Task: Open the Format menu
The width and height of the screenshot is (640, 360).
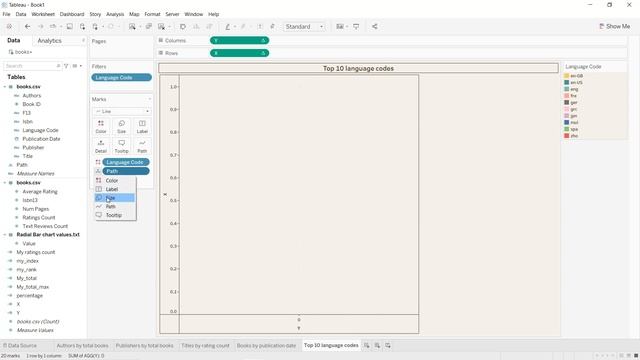Action: (152, 14)
